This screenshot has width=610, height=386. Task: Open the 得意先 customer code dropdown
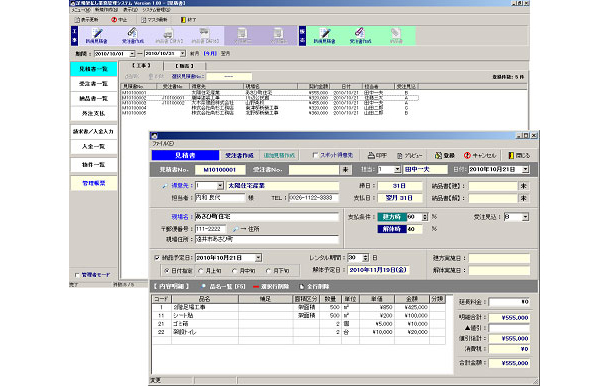[220, 186]
